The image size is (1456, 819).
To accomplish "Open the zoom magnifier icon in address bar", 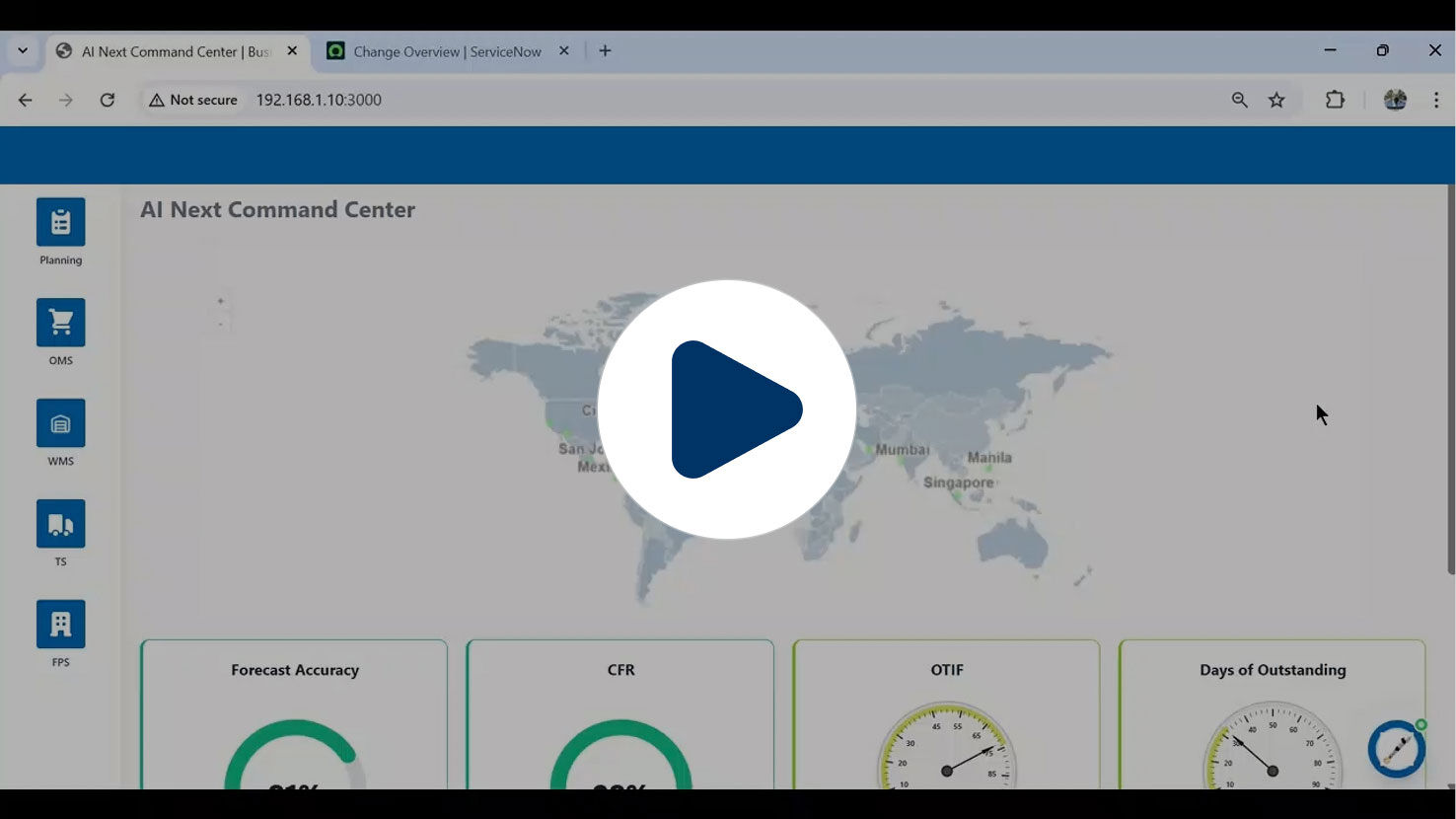I will pyautogui.click(x=1240, y=100).
